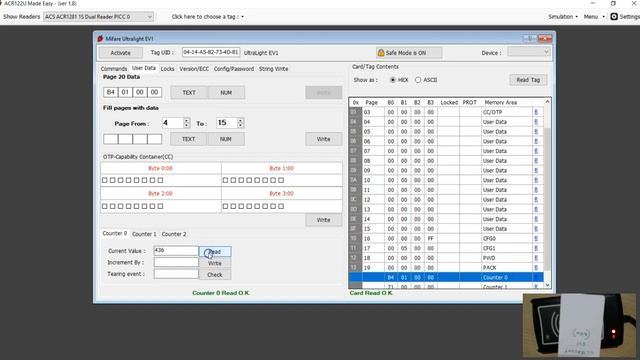Click the Check button for tearing event
Image resolution: width=640 pixels, height=360 pixels.
point(215,275)
